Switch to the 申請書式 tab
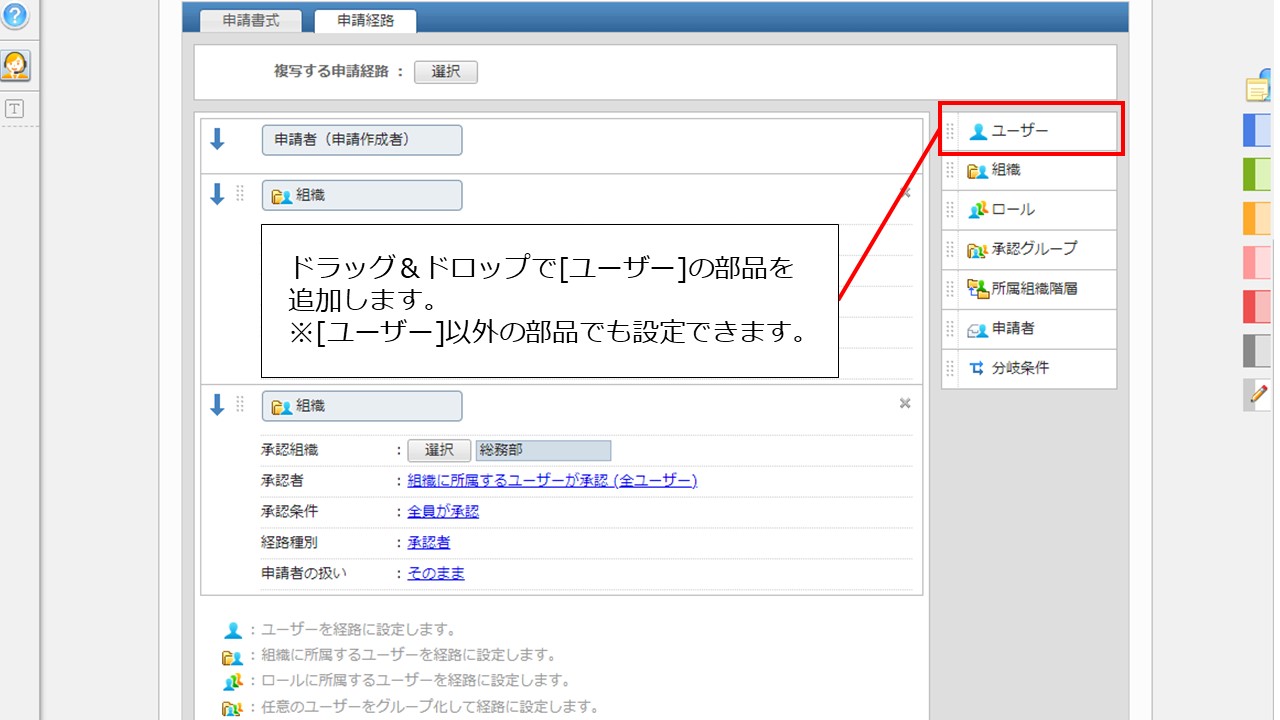The height and width of the screenshot is (720, 1280). [251, 20]
